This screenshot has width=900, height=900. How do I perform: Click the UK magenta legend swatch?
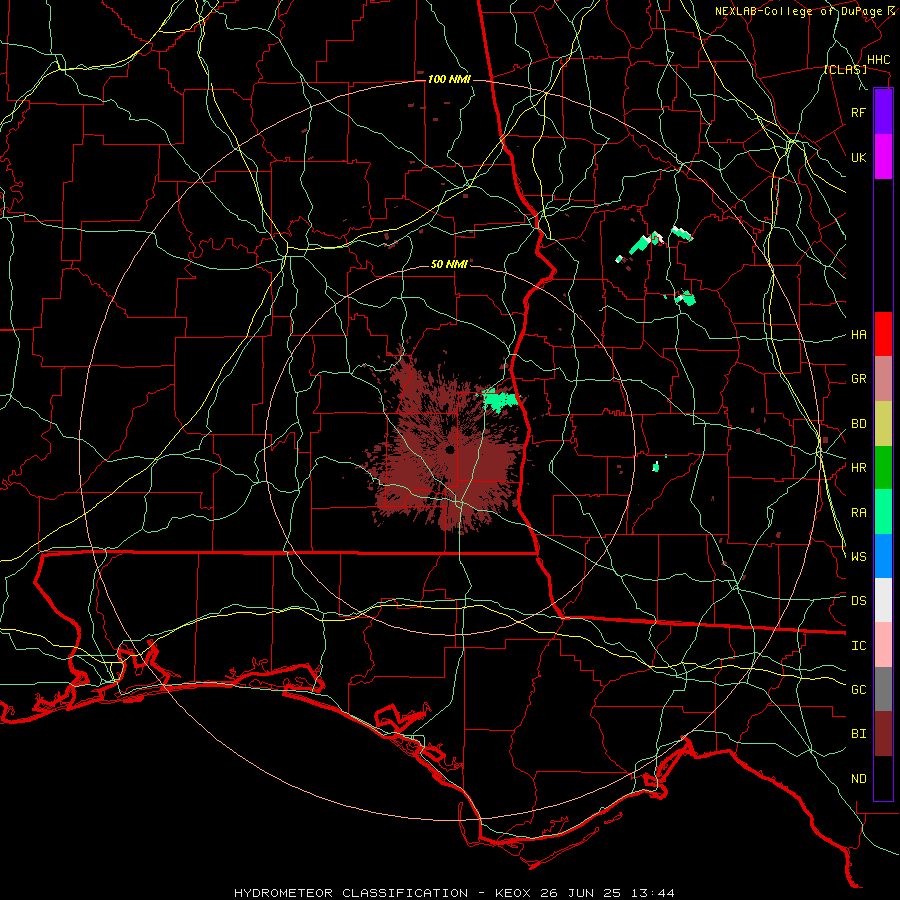[883, 157]
